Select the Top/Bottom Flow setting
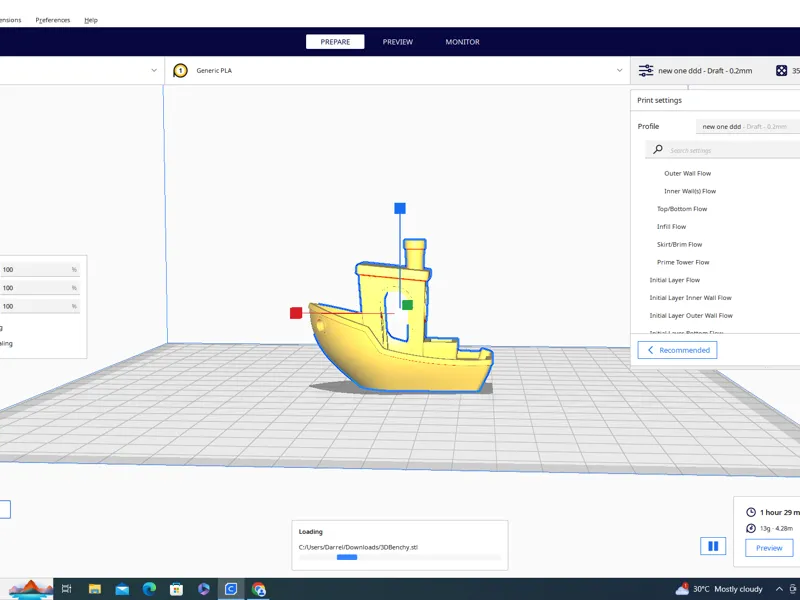Image resolution: width=800 pixels, height=600 pixels. click(x=682, y=209)
